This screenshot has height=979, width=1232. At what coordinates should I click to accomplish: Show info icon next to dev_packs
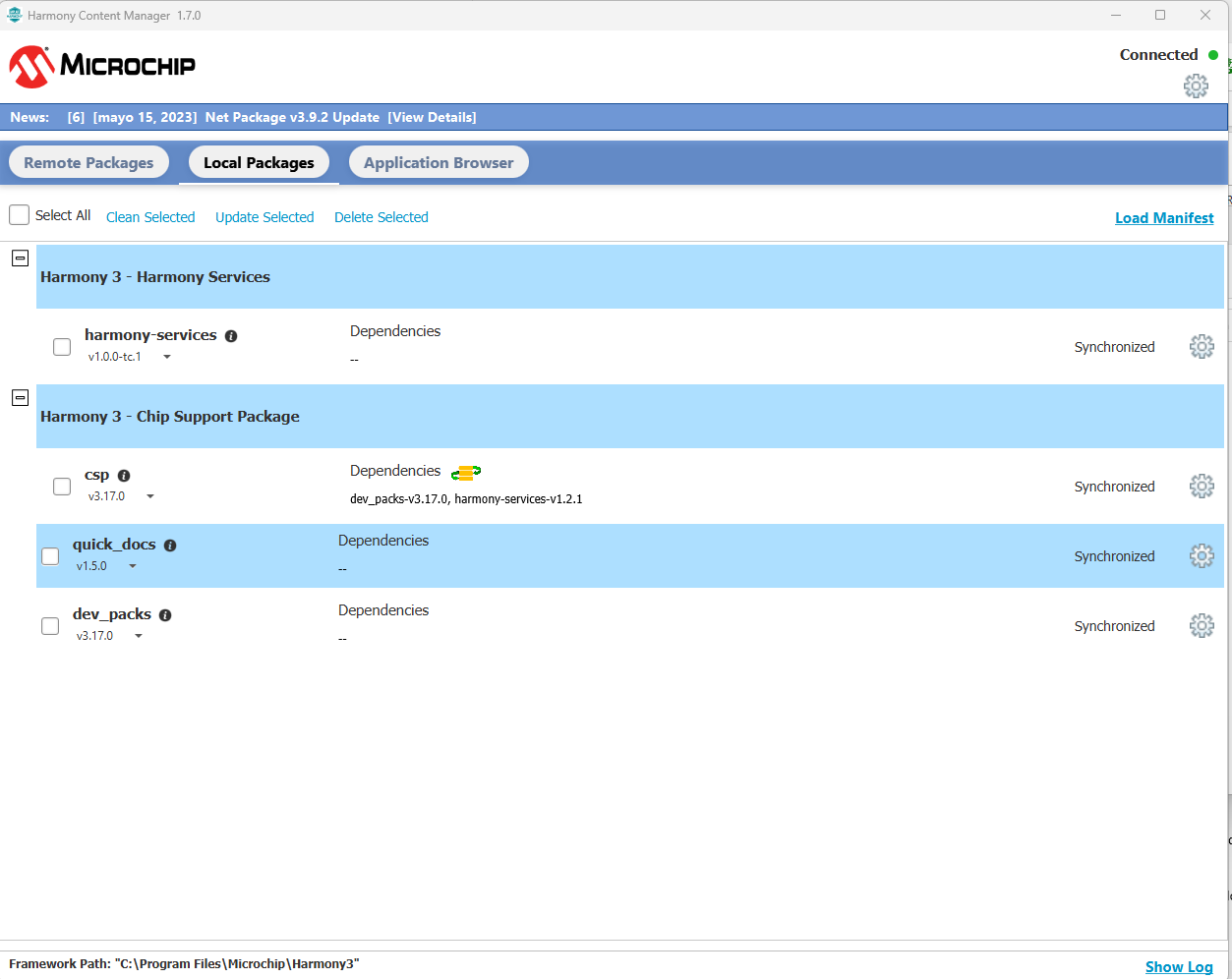pos(165,615)
